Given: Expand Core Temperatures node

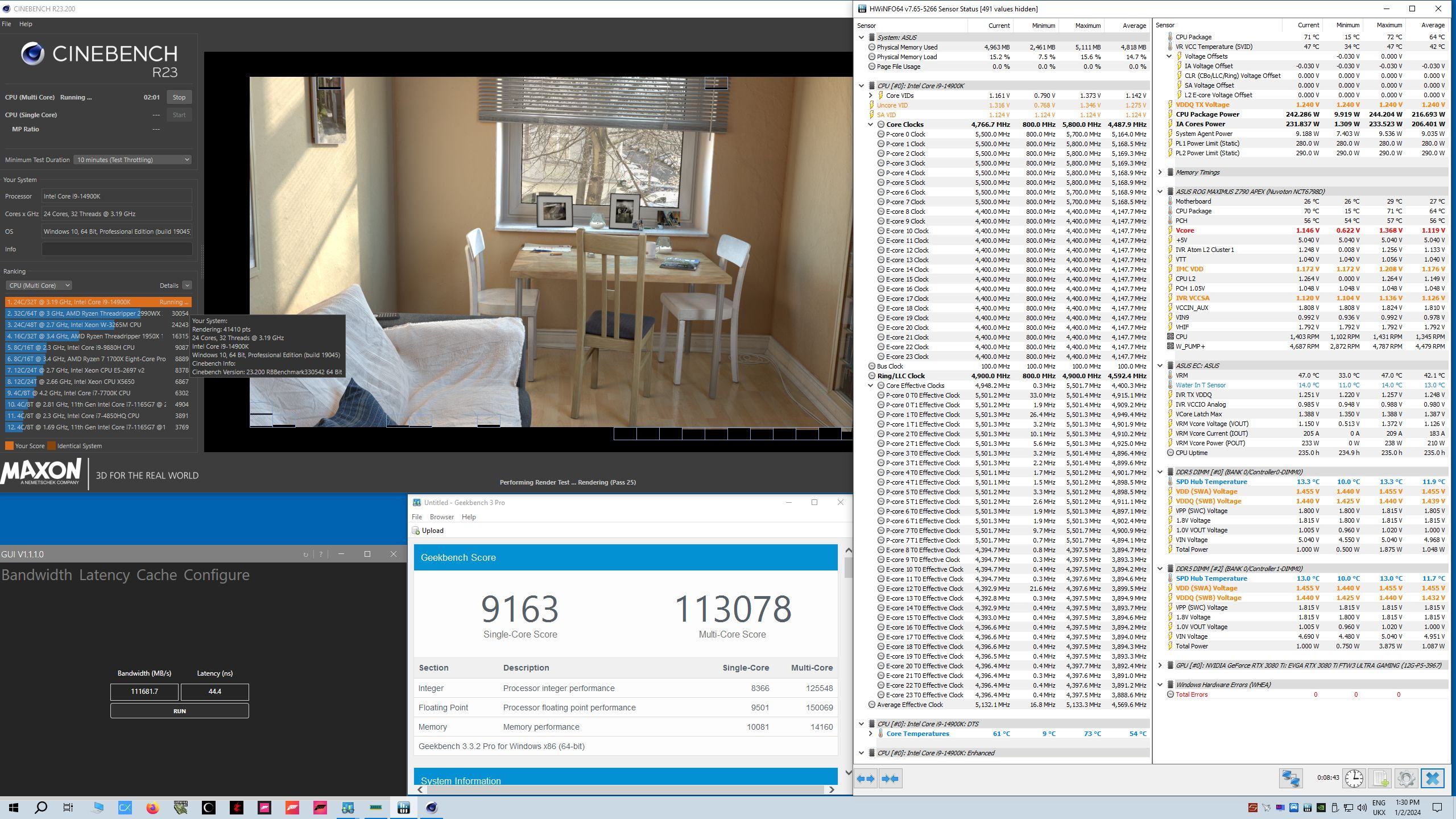Looking at the screenshot, I should (871, 734).
